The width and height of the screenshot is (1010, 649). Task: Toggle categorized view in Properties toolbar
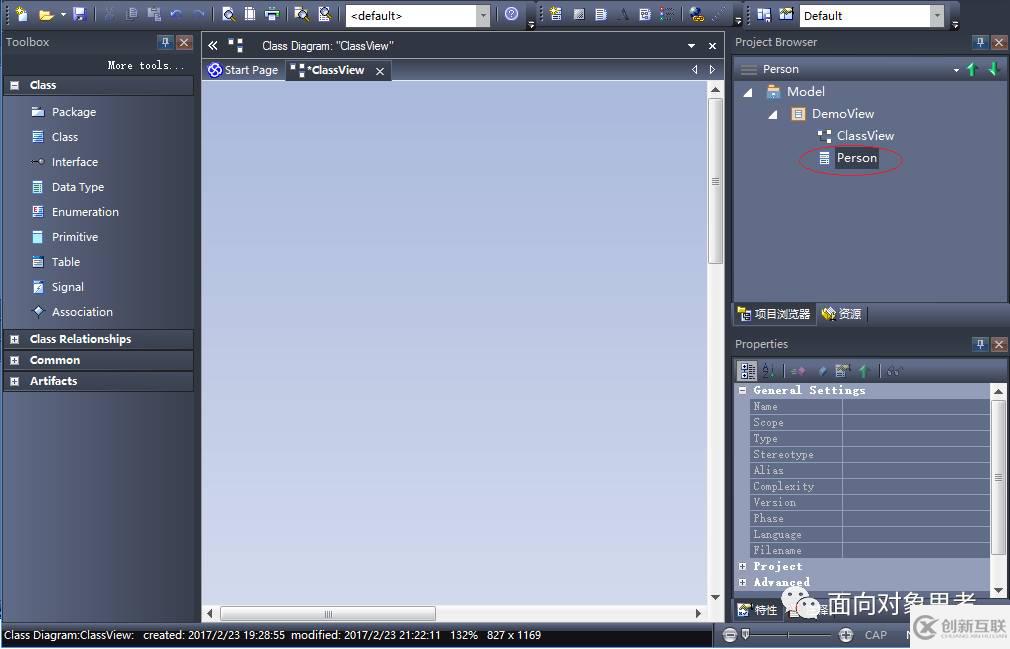coord(747,371)
